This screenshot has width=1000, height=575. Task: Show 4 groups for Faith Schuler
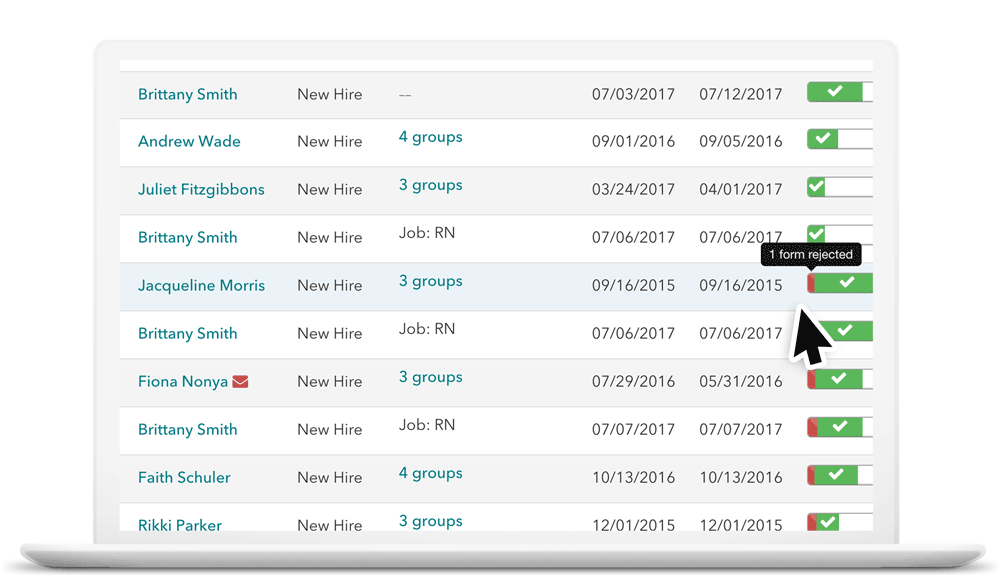coord(430,473)
